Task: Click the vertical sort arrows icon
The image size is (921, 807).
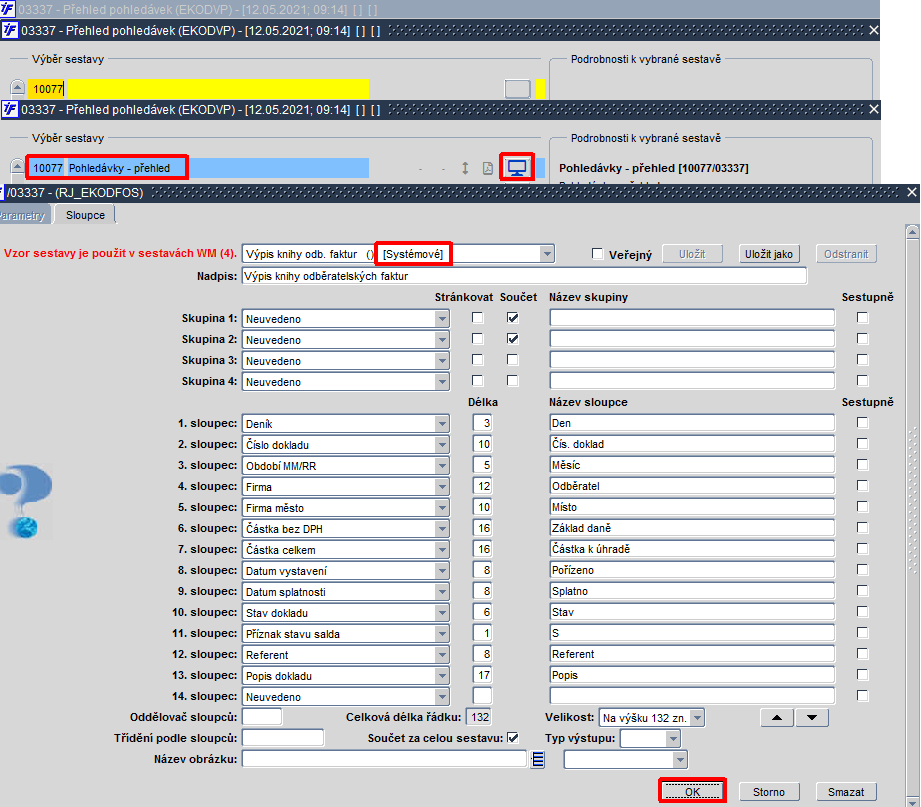Action: pyautogui.click(x=465, y=169)
